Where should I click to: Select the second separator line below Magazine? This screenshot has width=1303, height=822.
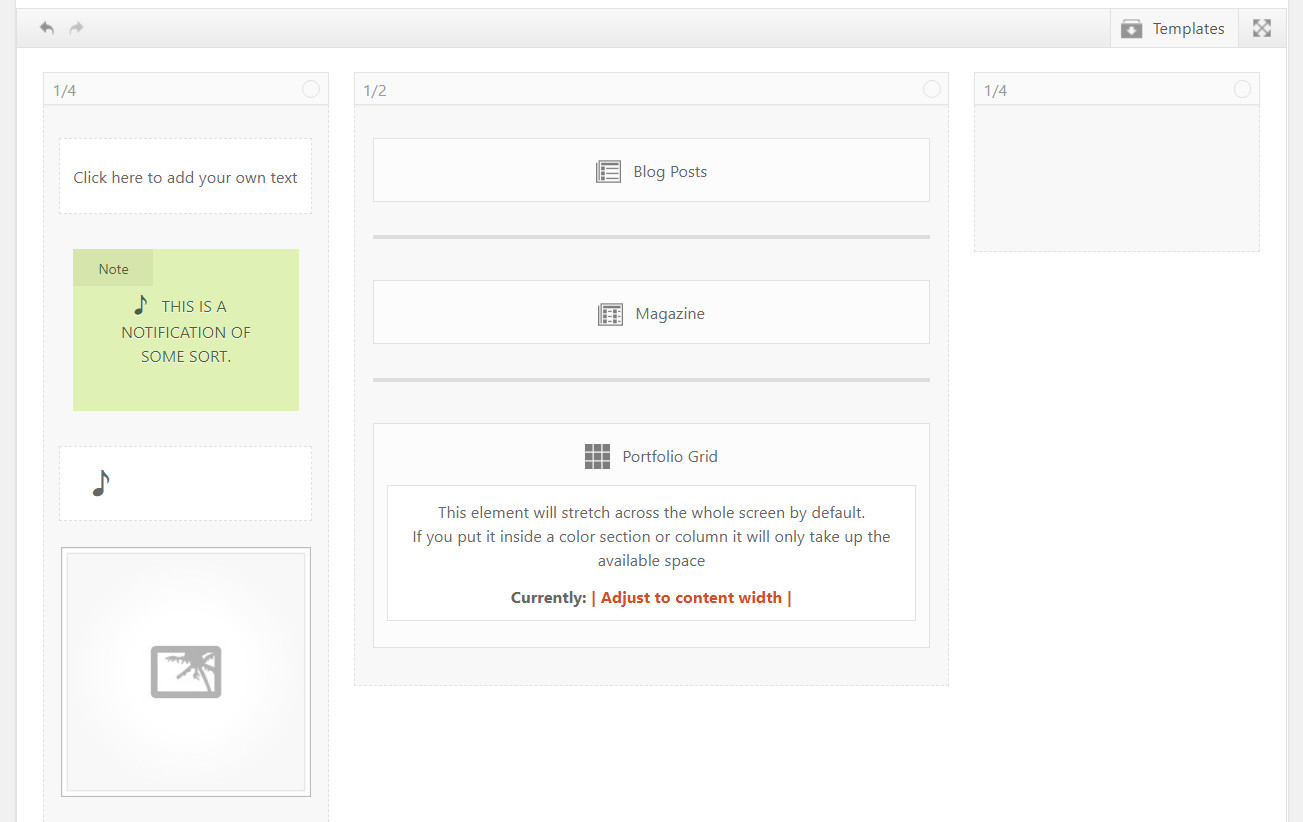[x=651, y=380]
